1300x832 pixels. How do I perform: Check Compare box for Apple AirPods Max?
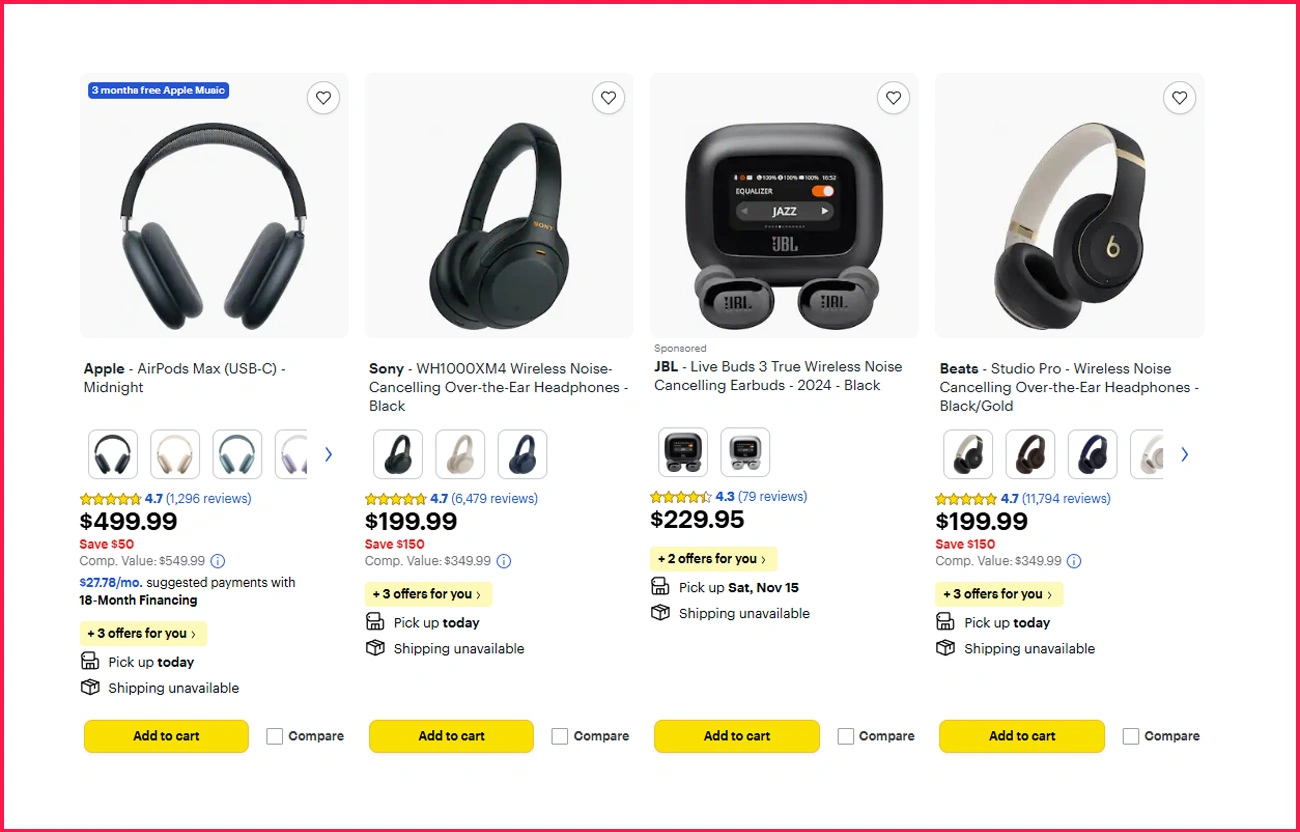(x=275, y=736)
